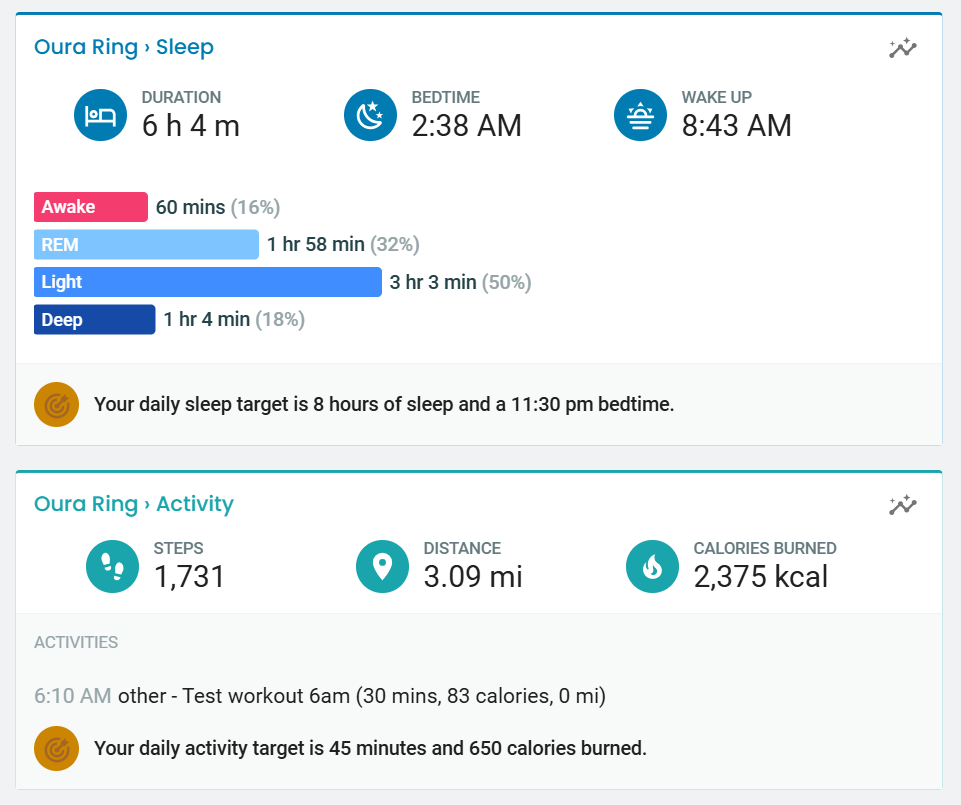Click the flame Calories Burned icon
The width and height of the screenshot is (961, 805).
tap(652, 565)
